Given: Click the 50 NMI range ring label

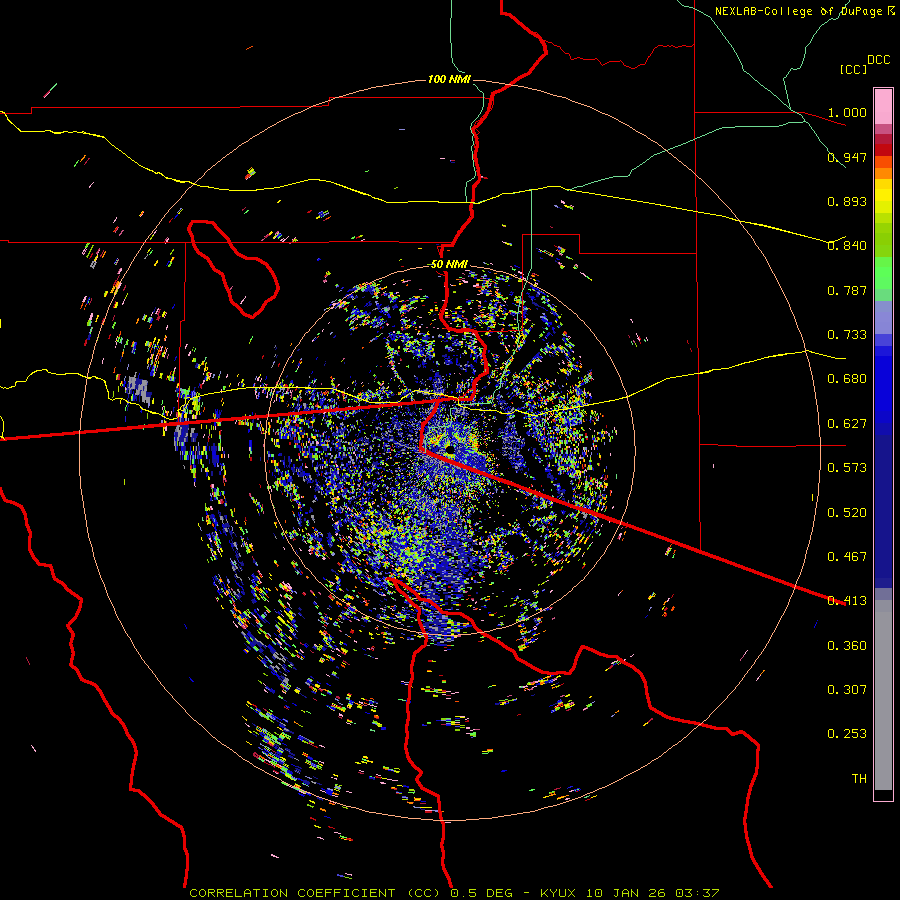Looking at the screenshot, I should tap(449, 265).
